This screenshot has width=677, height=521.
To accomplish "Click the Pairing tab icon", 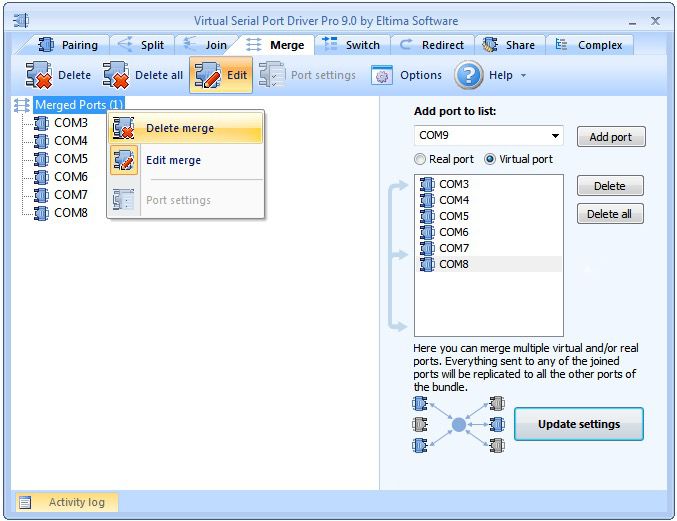I will click(x=46, y=44).
